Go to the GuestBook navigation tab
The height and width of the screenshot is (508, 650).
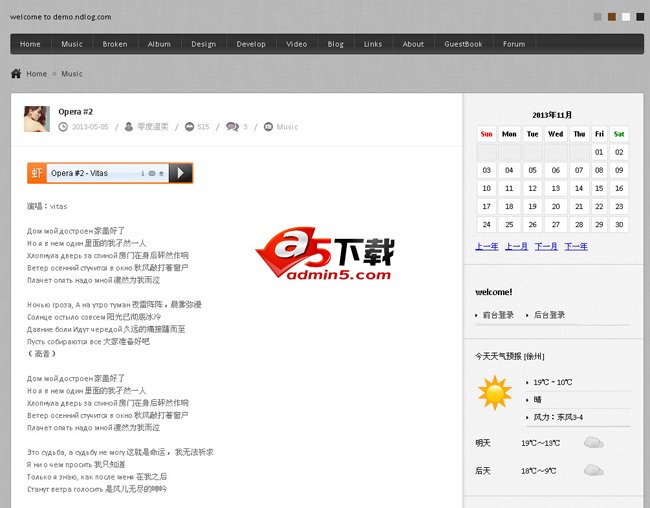[463, 44]
